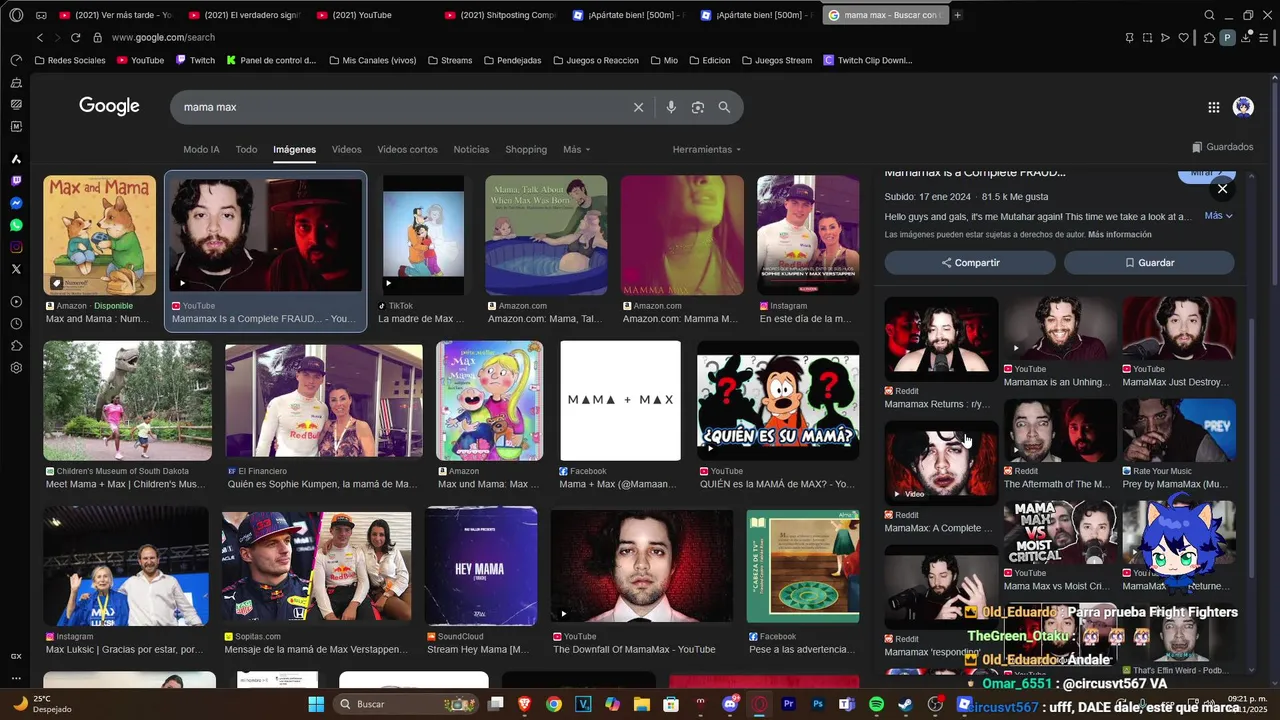Click the magnifier search button
The width and height of the screenshot is (1280, 720).
pos(724,107)
